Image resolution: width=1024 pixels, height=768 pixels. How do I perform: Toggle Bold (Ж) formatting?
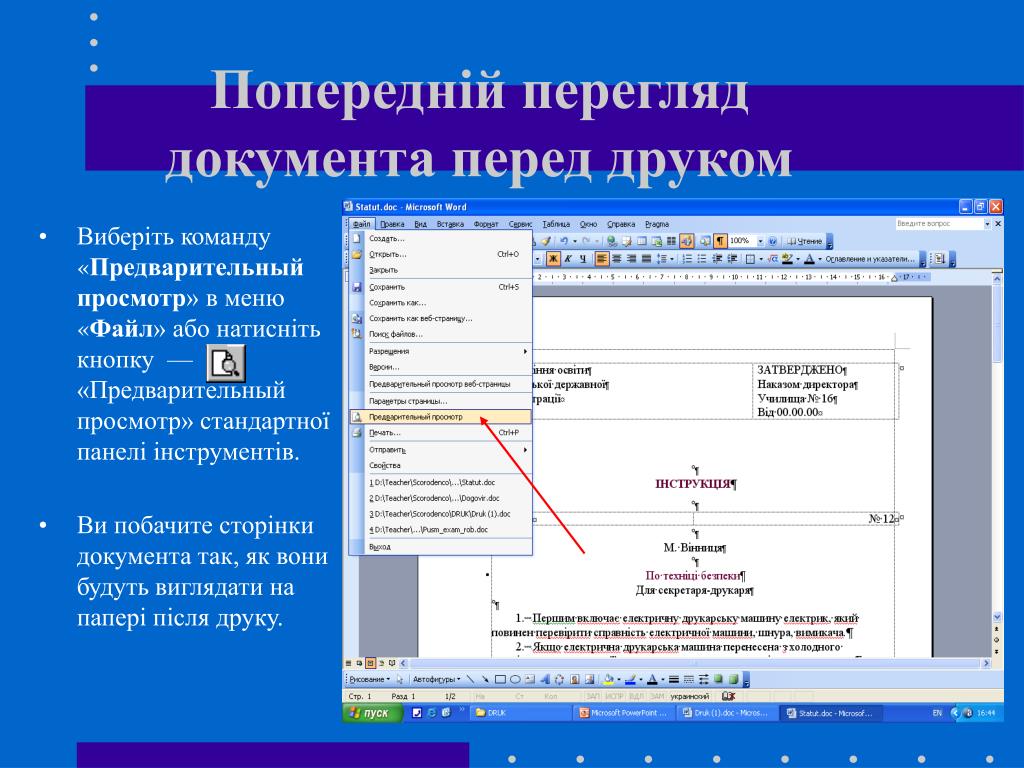(x=553, y=259)
